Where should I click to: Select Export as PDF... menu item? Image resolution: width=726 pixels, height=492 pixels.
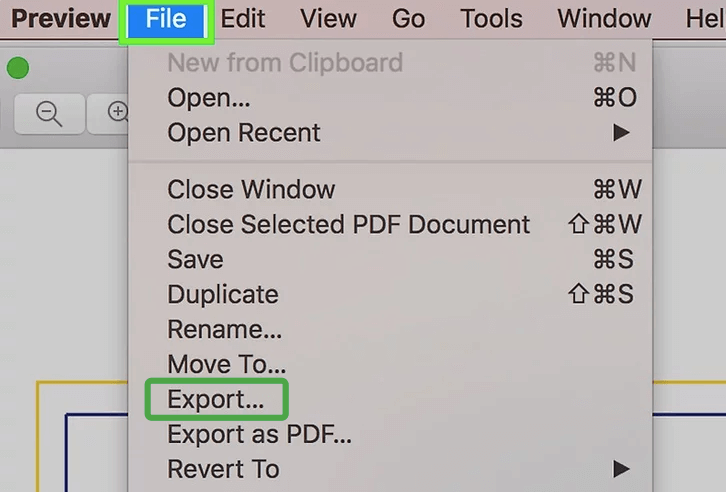coord(259,434)
